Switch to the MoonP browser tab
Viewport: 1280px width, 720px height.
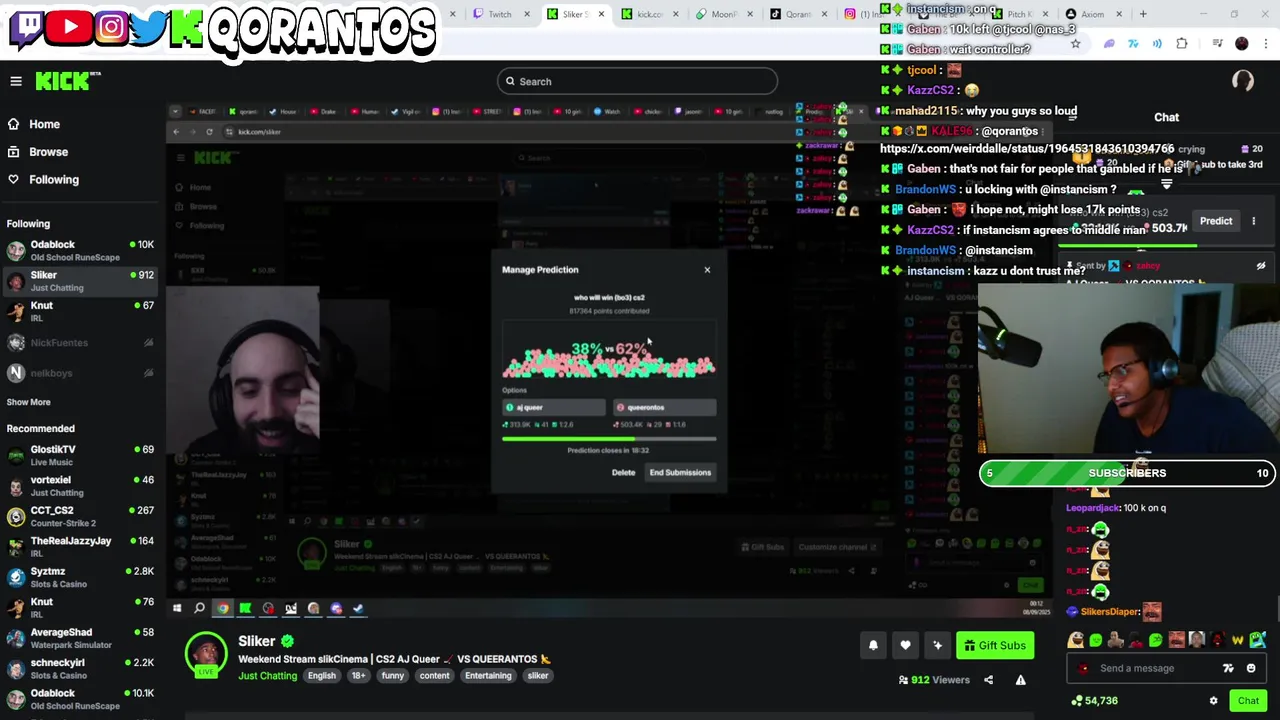tap(722, 14)
